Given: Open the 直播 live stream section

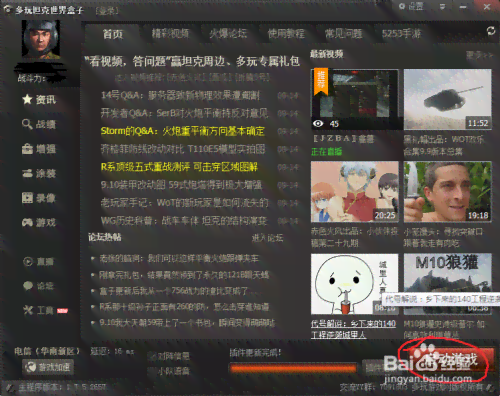Looking at the screenshot, I should 38,261.
